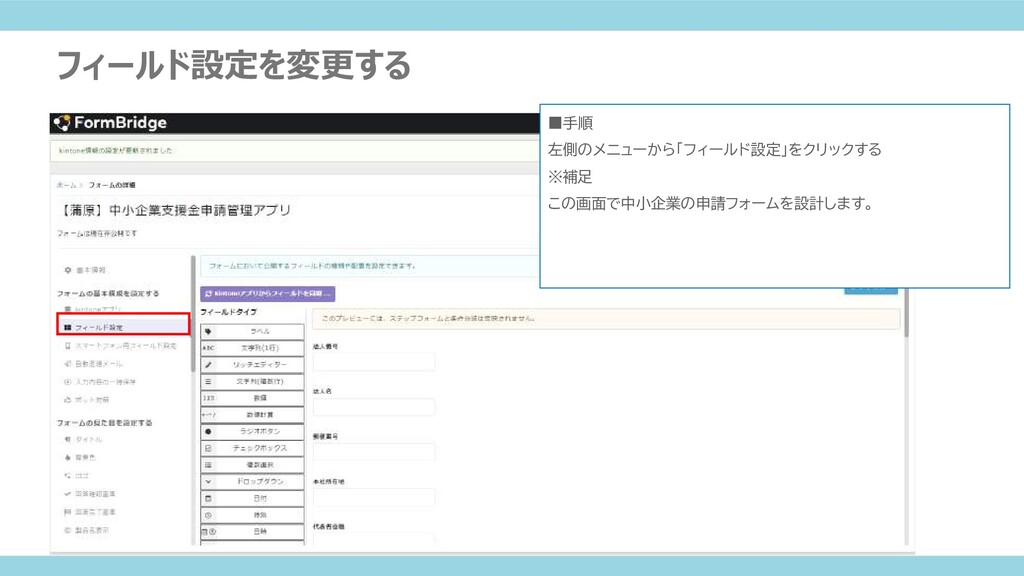Click the 本社所在地 input field
Viewport: 1024px width, 576px height.
tap(374, 498)
